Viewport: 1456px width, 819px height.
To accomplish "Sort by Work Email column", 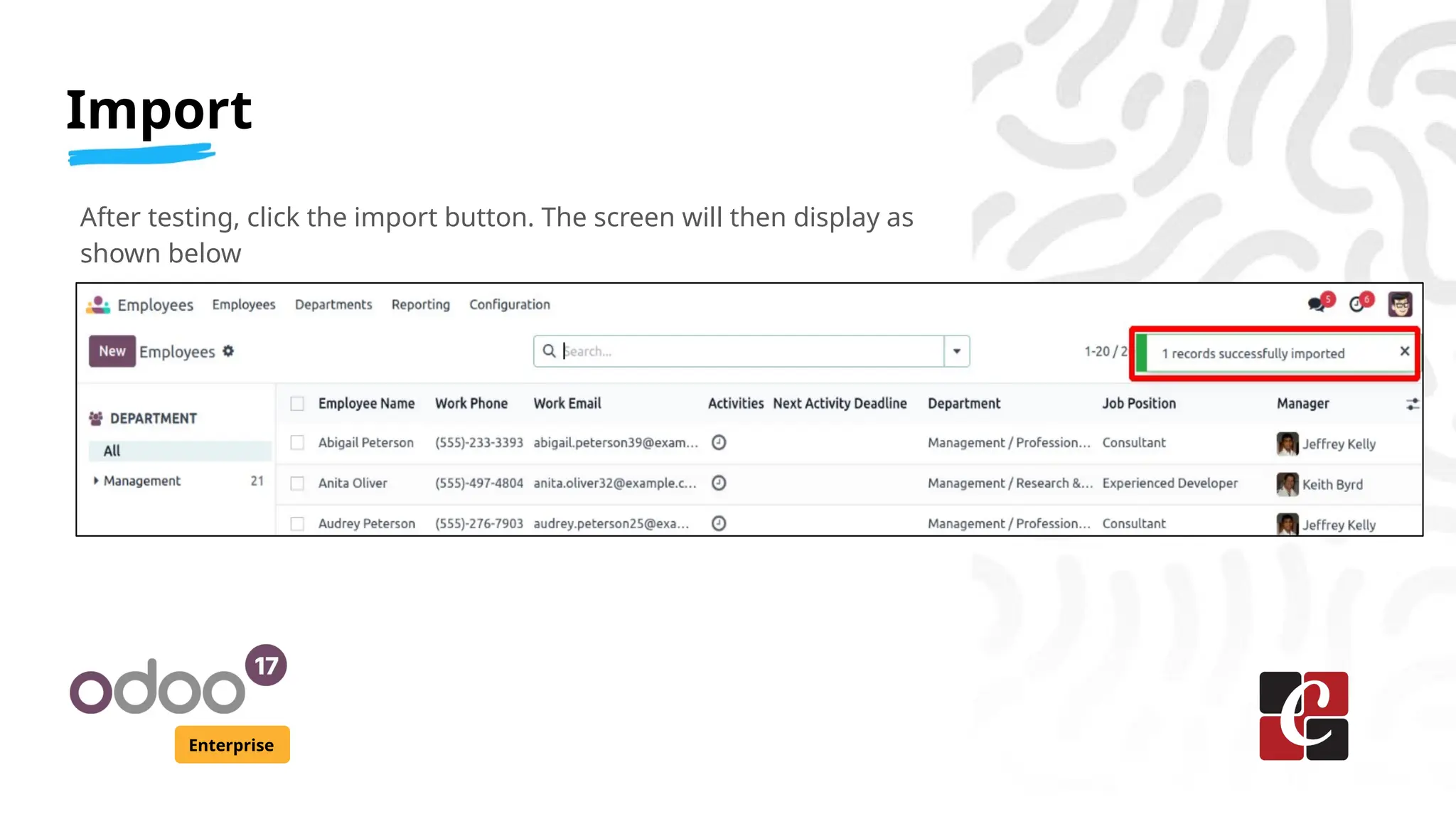I will 567,403.
